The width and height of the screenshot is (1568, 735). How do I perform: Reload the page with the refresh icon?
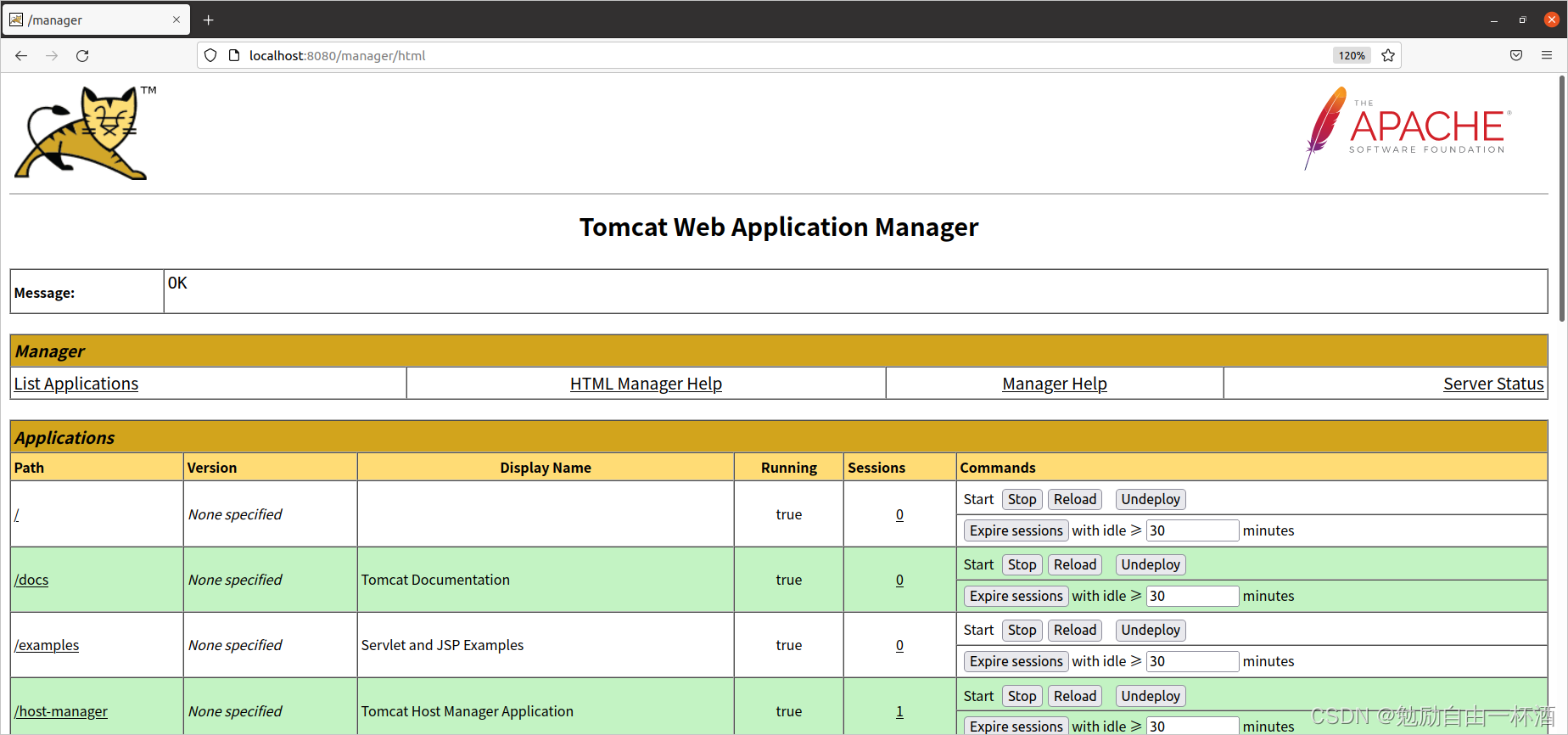click(x=82, y=55)
